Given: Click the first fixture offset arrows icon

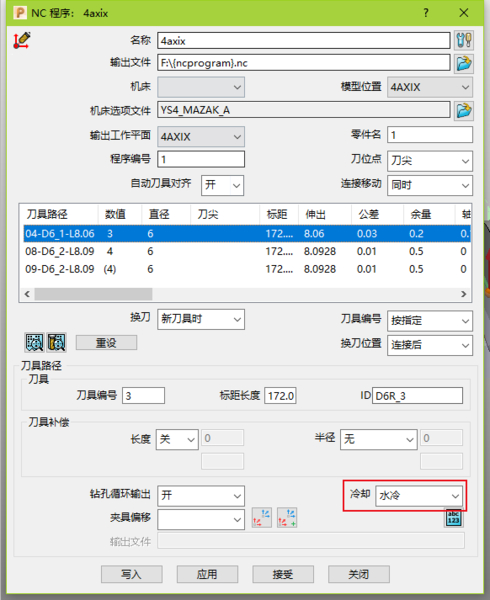Looking at the screenshot, I should coord(262,518).
